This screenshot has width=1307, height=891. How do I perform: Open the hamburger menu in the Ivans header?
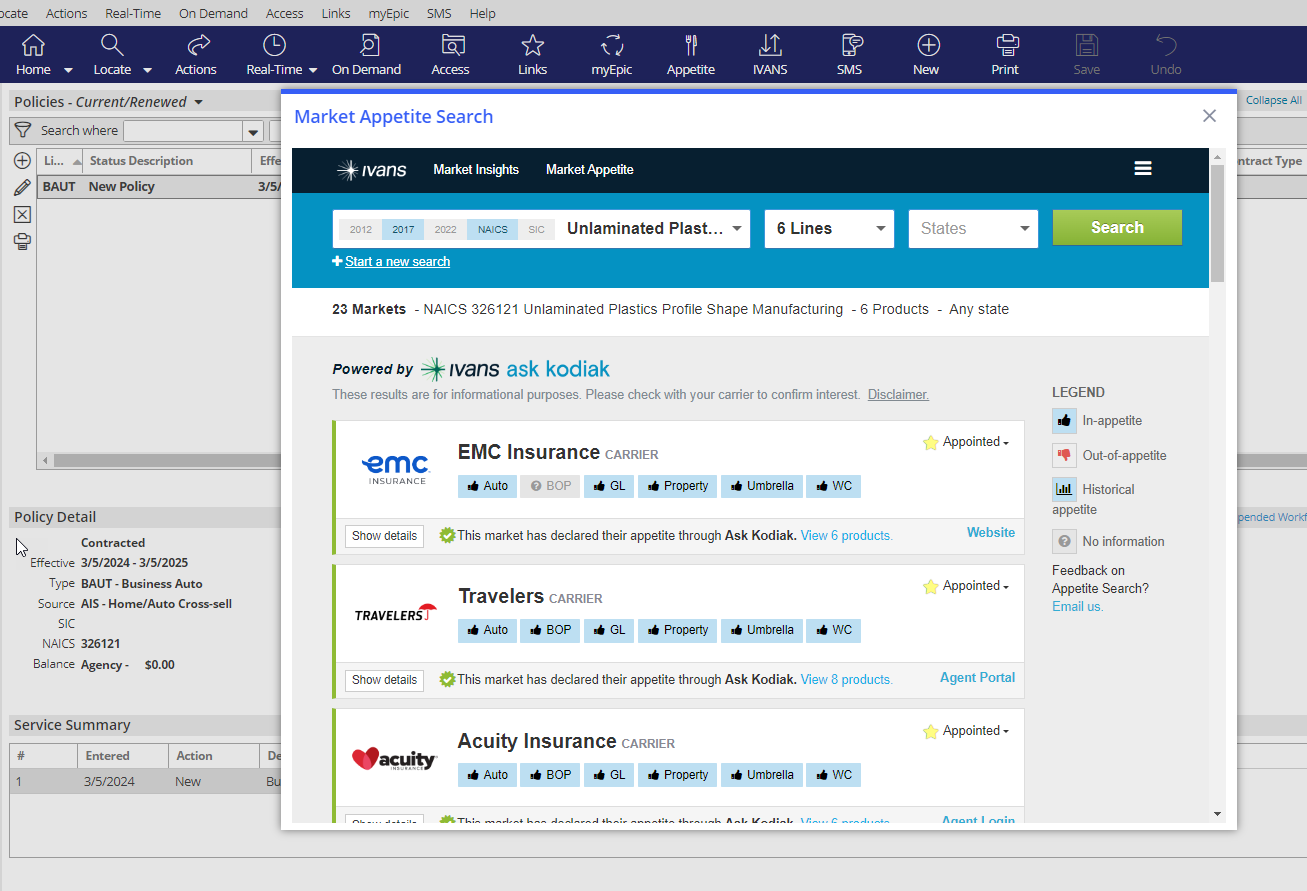pos(1143,169)
